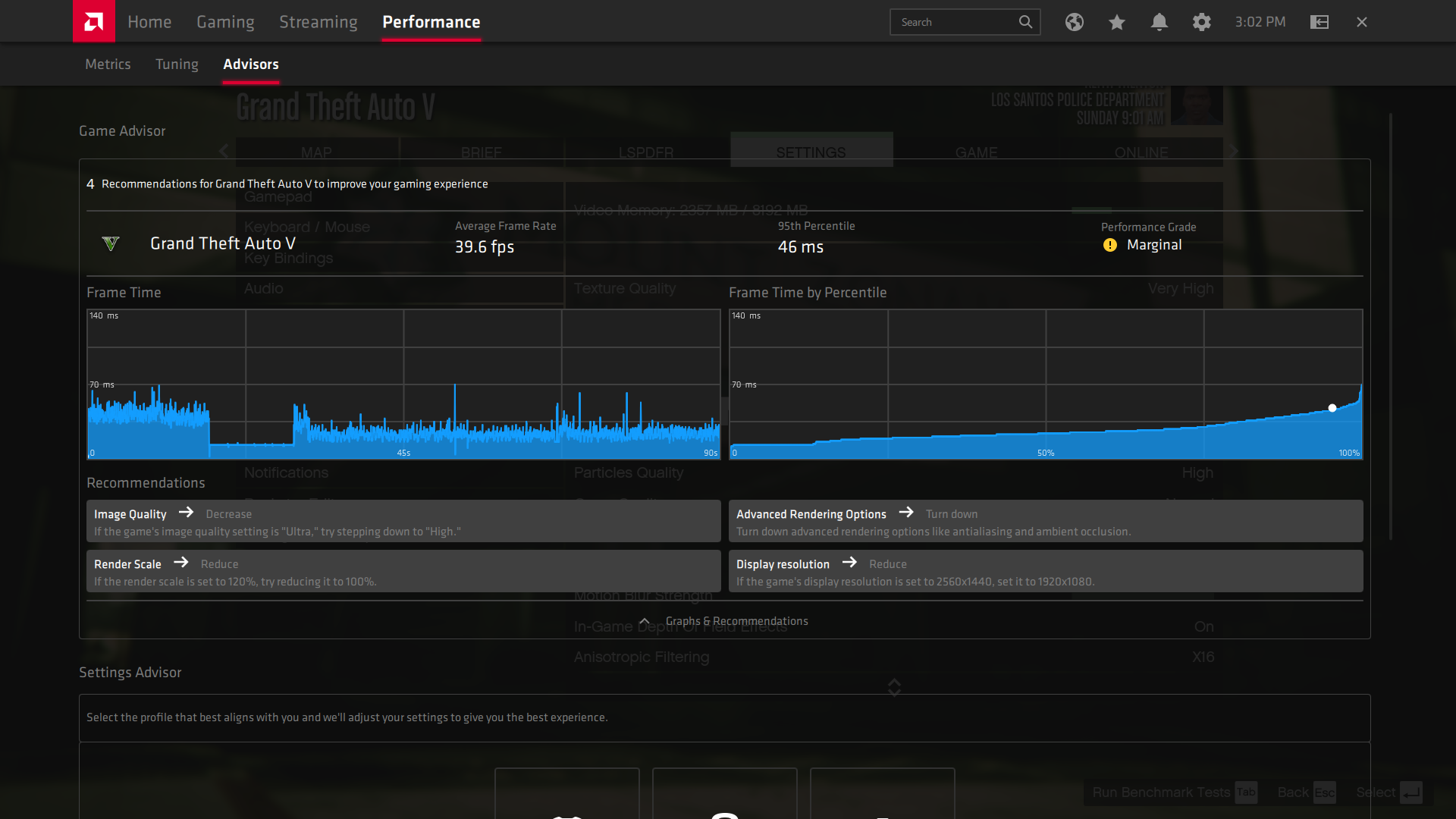This screenshot has width=1456, height=819.
Task: Open the web browser globe icon
Action: tap(1074, 22)
